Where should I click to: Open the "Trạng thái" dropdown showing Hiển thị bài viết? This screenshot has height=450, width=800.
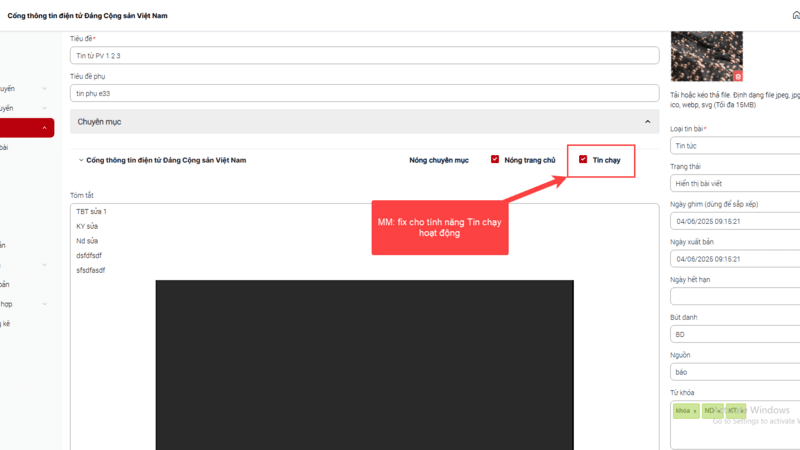coord(735,183)
